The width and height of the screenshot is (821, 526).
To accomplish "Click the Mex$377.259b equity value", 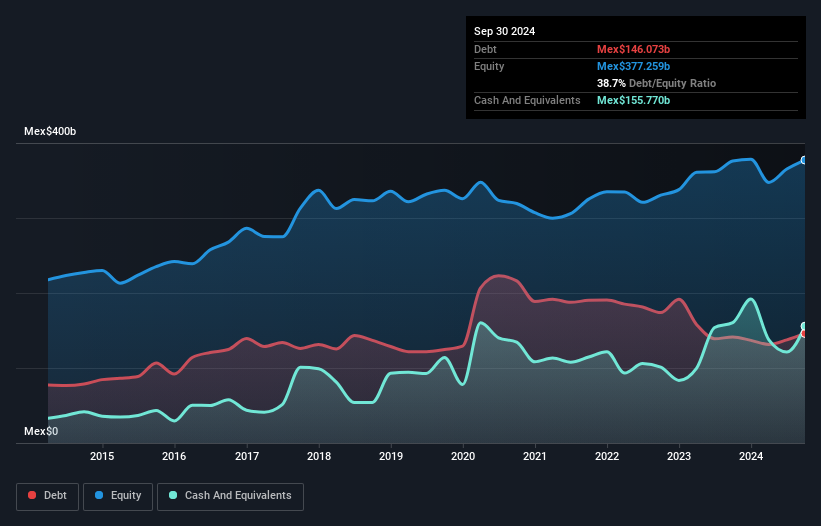I will [x=634, y=66].
